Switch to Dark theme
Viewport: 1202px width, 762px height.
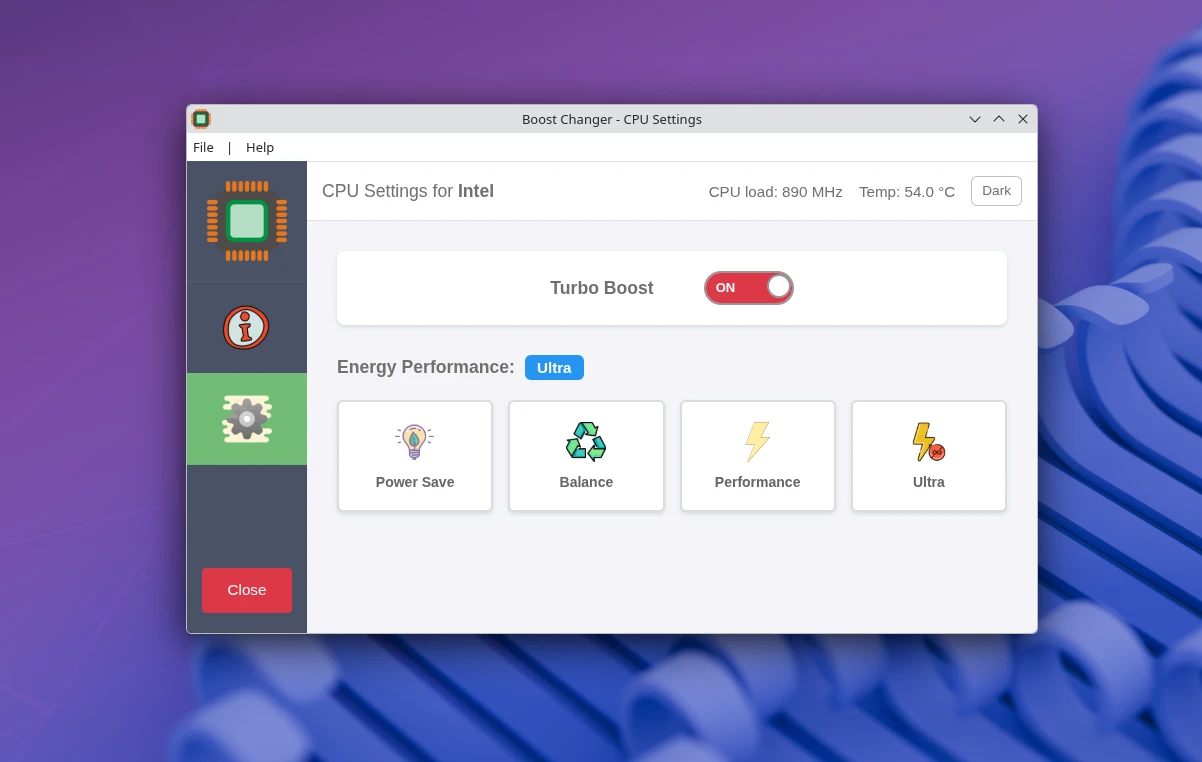click(x=995, y=191)
